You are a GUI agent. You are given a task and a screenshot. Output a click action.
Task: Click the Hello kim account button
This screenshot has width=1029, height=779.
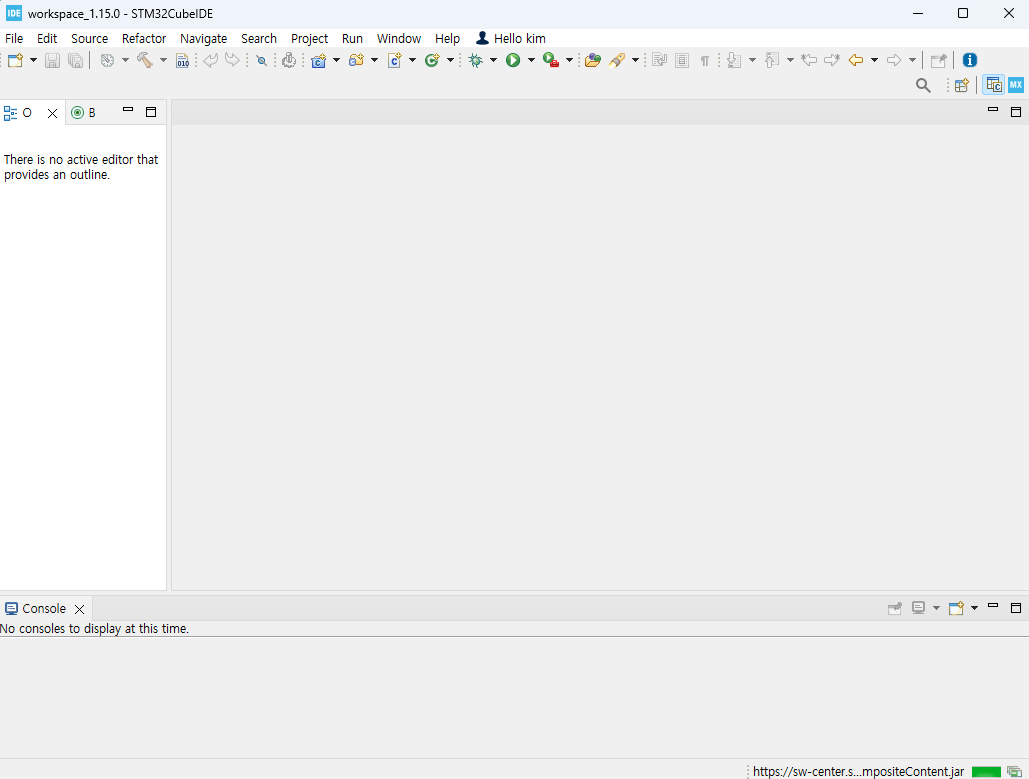click(510, 38)
